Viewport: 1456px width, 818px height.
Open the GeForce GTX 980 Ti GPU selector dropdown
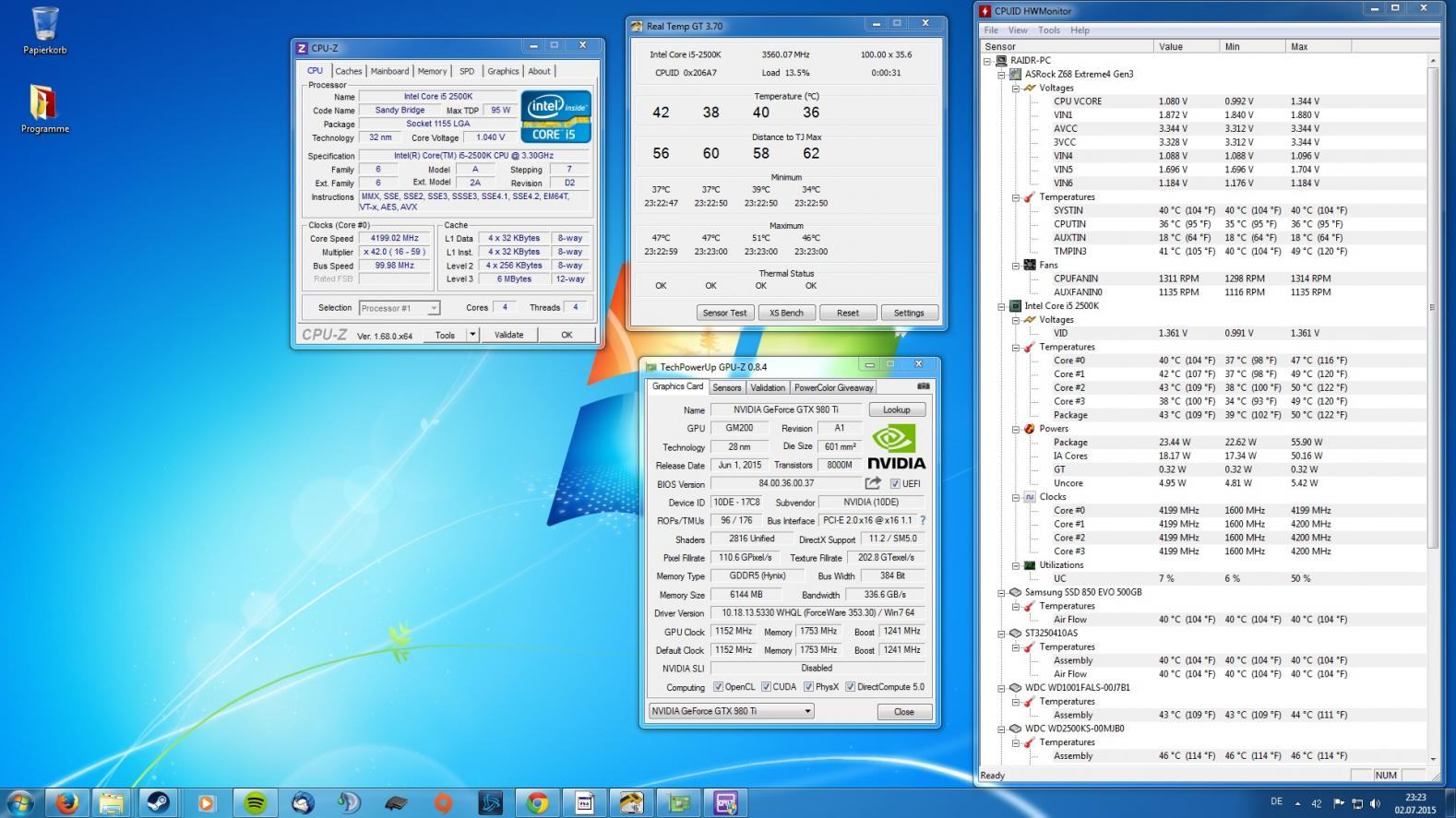[731, 711]
